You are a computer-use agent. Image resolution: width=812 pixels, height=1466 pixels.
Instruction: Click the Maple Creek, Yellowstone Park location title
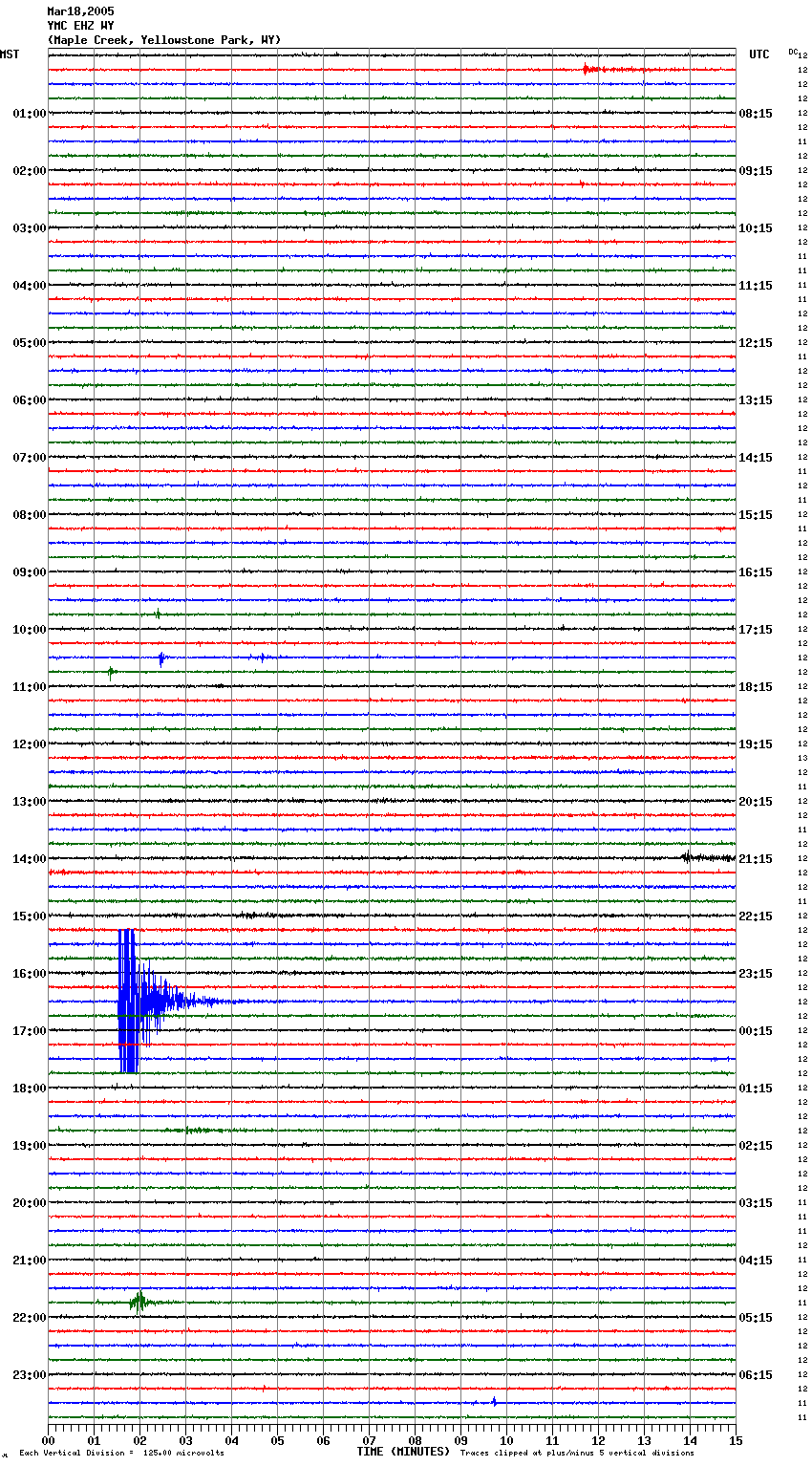coord(164,40)
